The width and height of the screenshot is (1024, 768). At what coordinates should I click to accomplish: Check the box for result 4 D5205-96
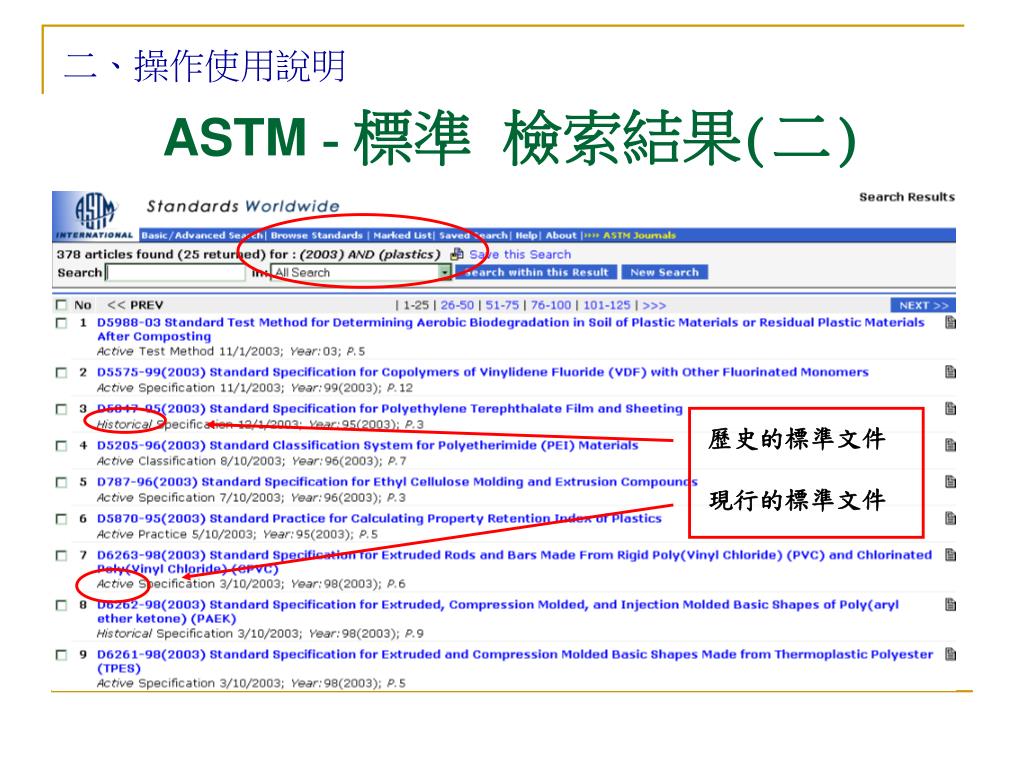(x=61, y=445)
